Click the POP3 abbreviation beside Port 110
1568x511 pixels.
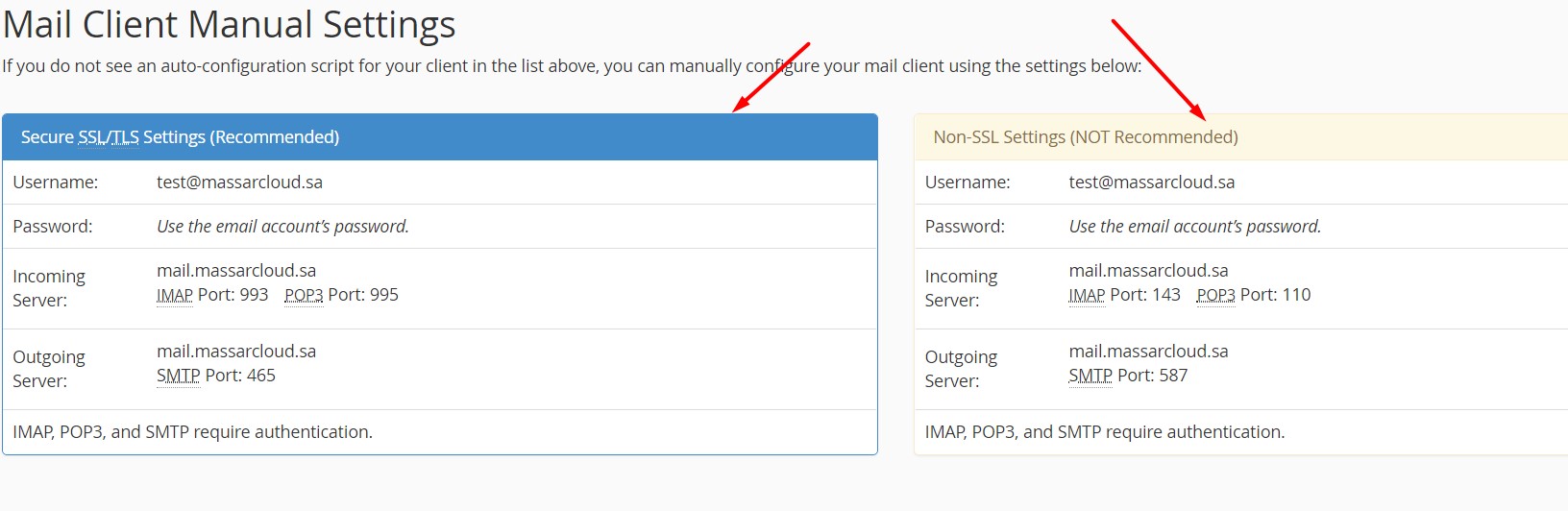click(x=1215, y=296)
